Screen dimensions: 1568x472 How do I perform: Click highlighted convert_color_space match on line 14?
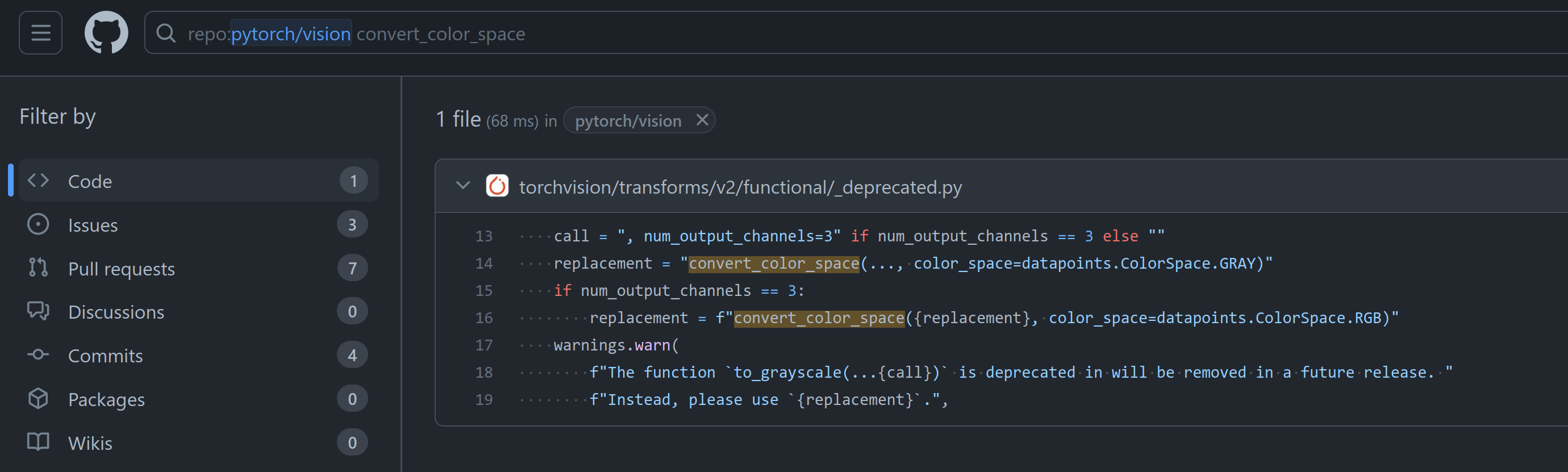pyautogui.click(x=774, y=264)
